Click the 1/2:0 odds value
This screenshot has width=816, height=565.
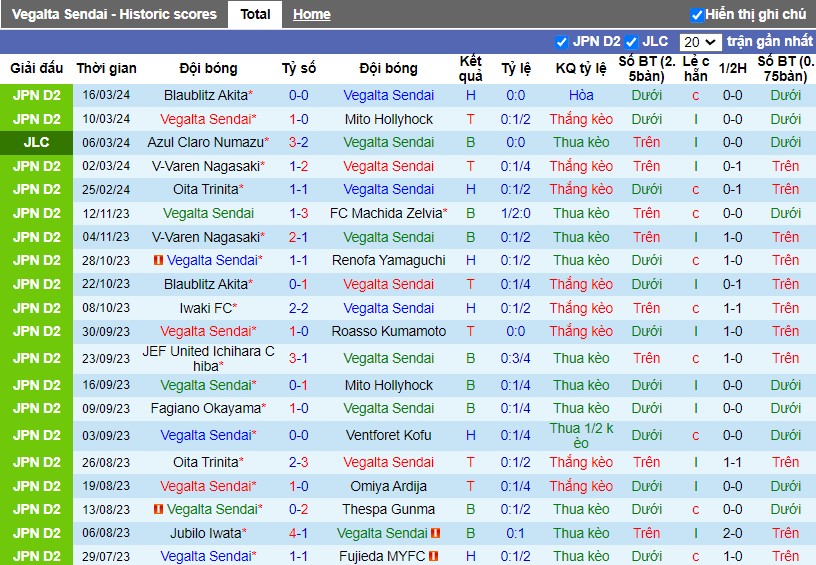515,213
